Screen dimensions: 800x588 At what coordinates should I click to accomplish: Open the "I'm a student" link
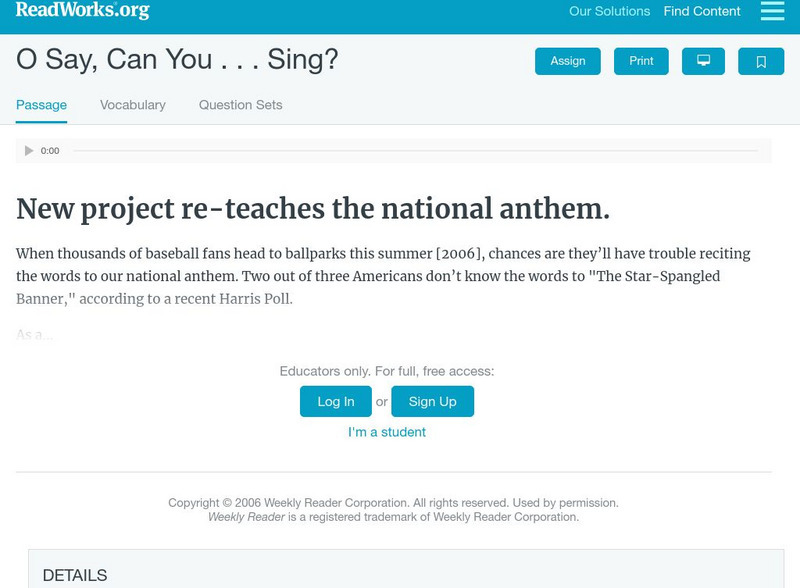pos(388,432)
